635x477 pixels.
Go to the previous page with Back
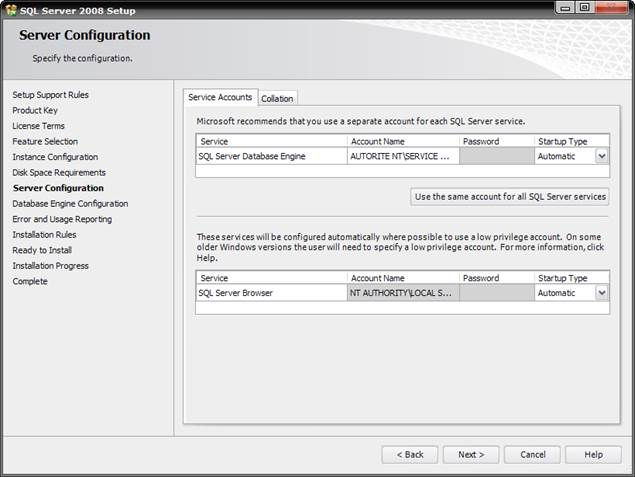click(409, 455)
